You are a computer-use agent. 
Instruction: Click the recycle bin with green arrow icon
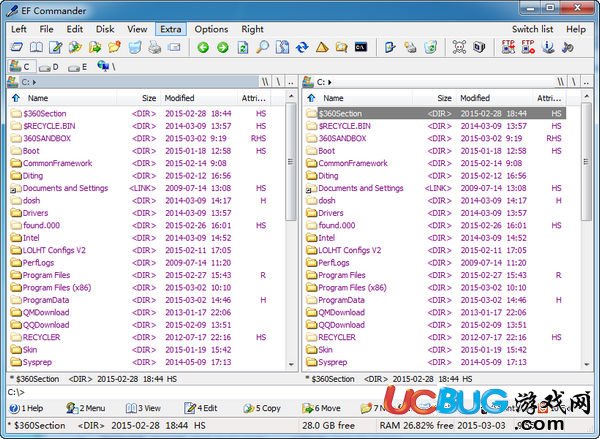pos(430,47)
